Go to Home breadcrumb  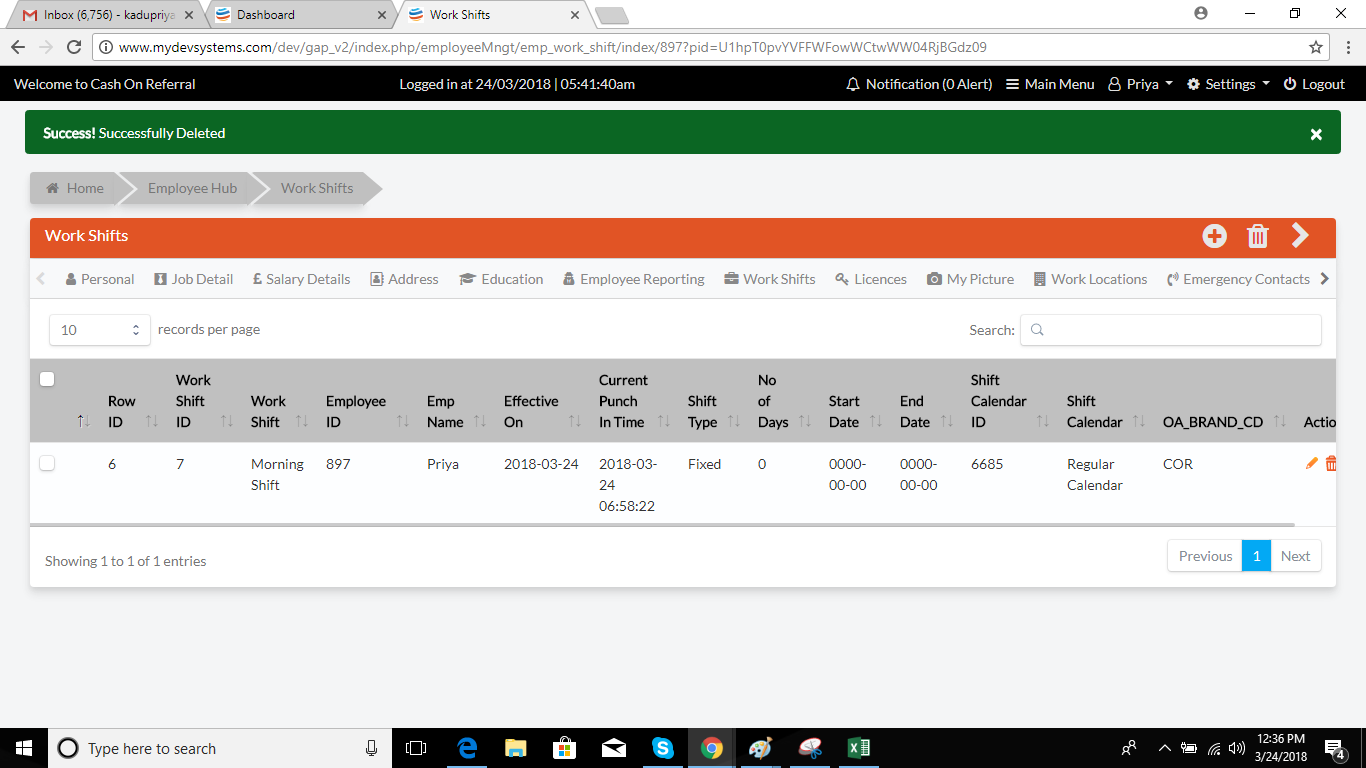tap(75, 188)
